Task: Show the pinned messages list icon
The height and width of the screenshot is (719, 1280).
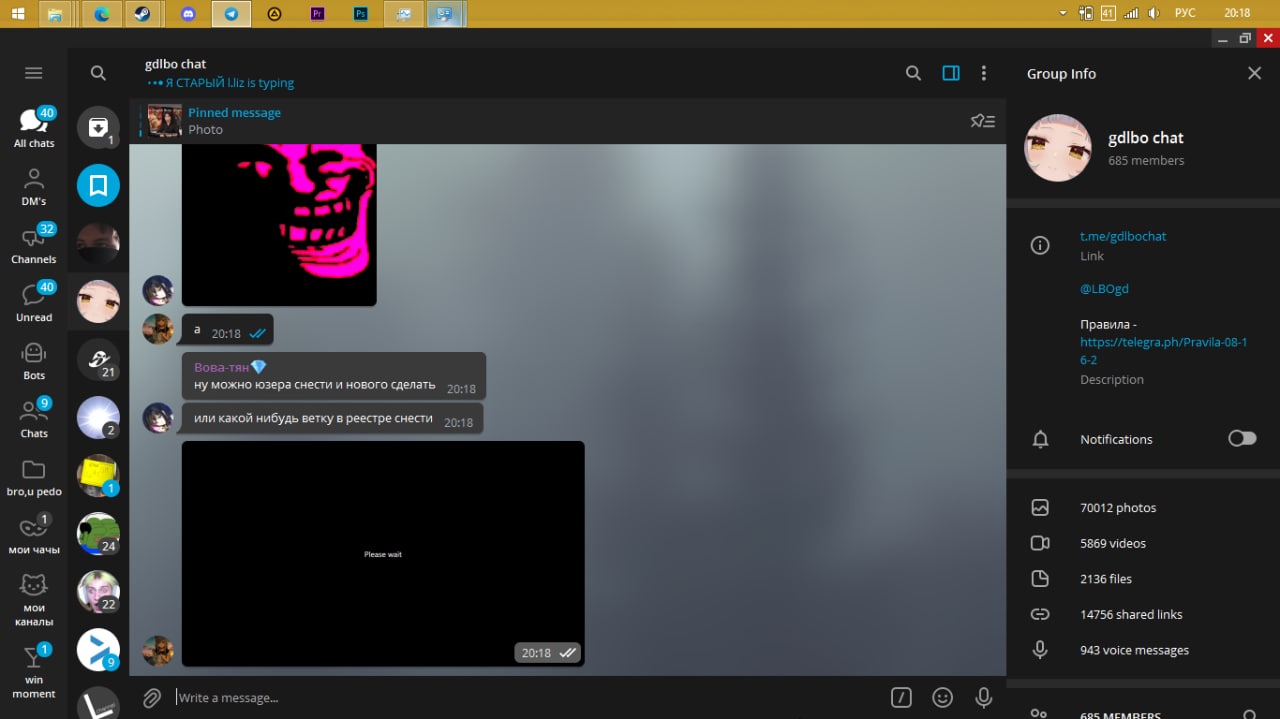Action: (983, 121)
